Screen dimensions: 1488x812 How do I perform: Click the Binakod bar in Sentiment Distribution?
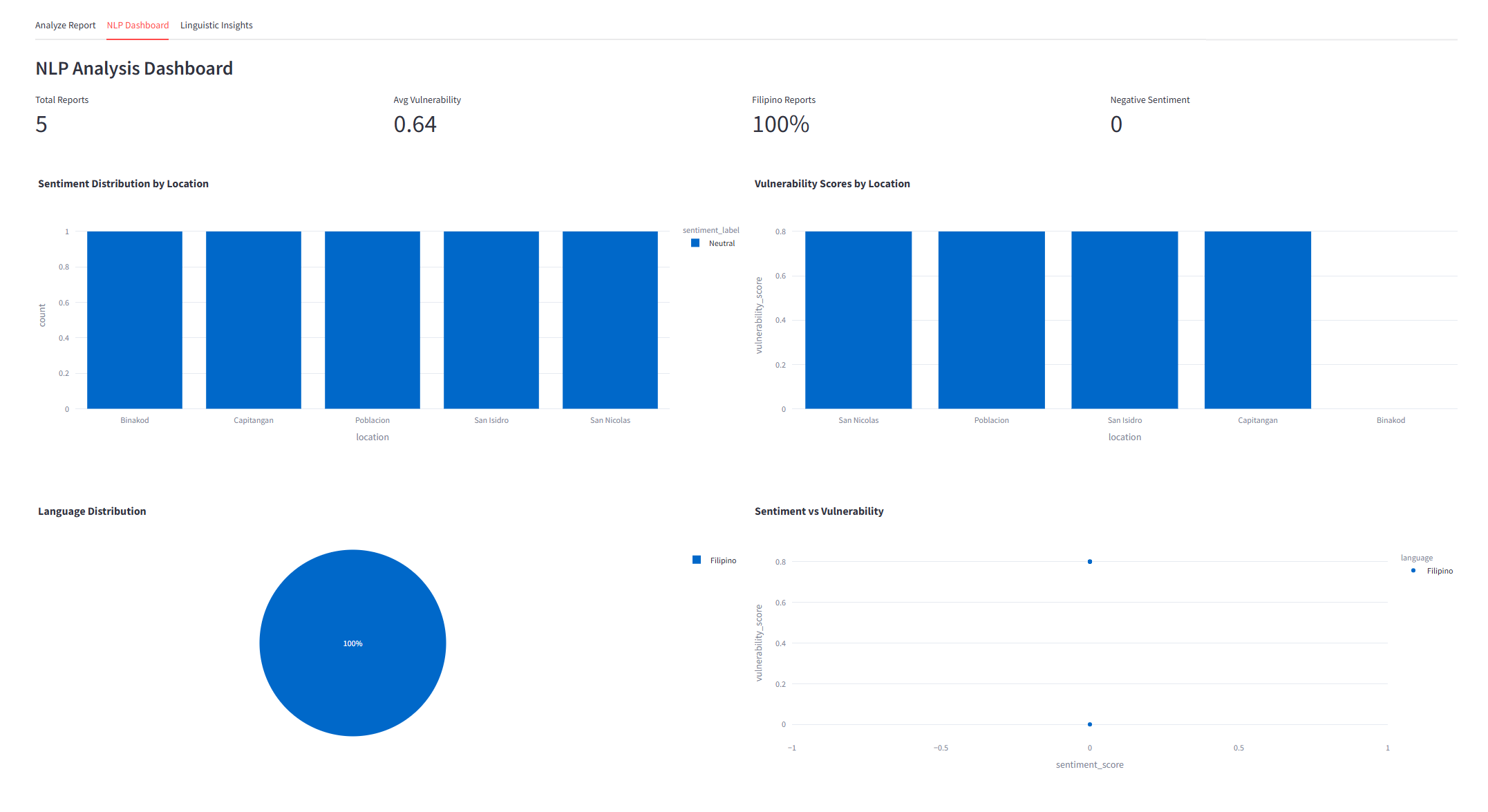point(135,320)
